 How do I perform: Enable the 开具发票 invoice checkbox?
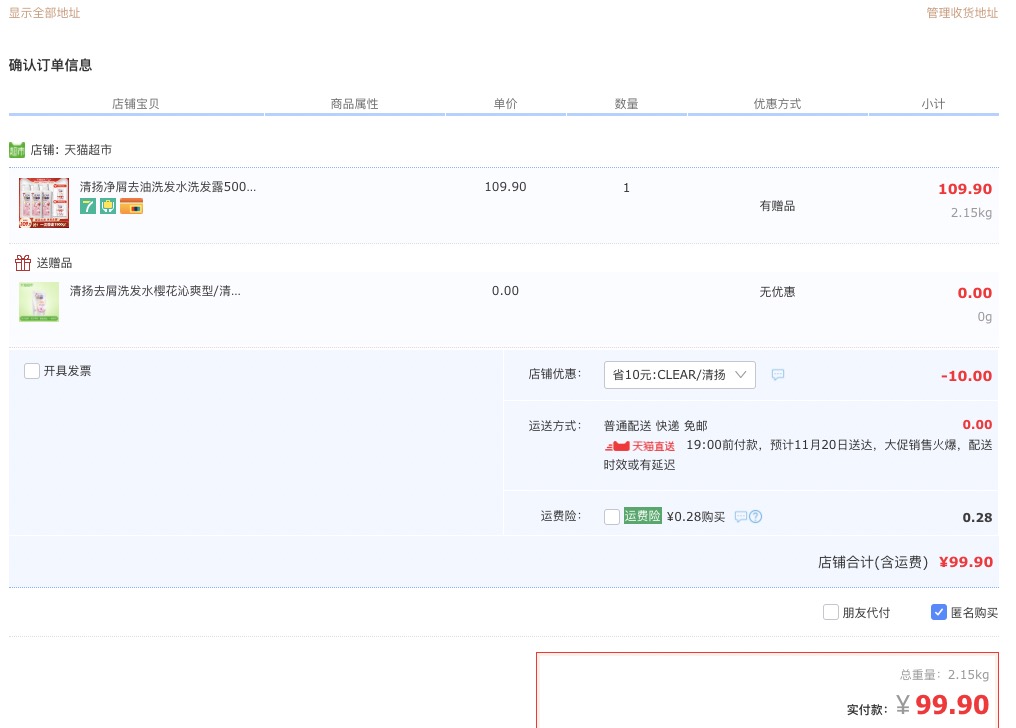click(32, 371)
